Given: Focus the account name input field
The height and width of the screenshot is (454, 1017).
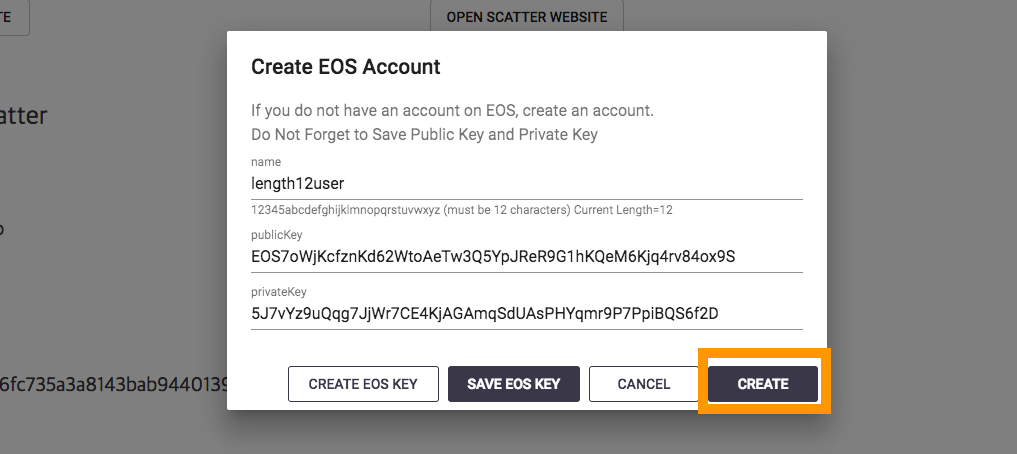Looking at the screenshot, I should pos(526,184).
